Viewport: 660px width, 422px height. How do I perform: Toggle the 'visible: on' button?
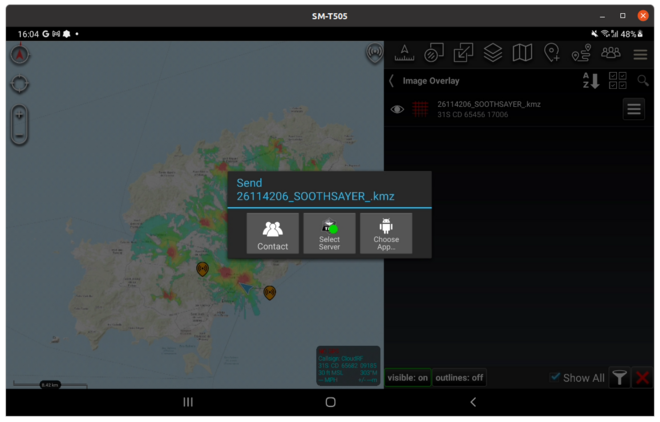click(408, 378)
